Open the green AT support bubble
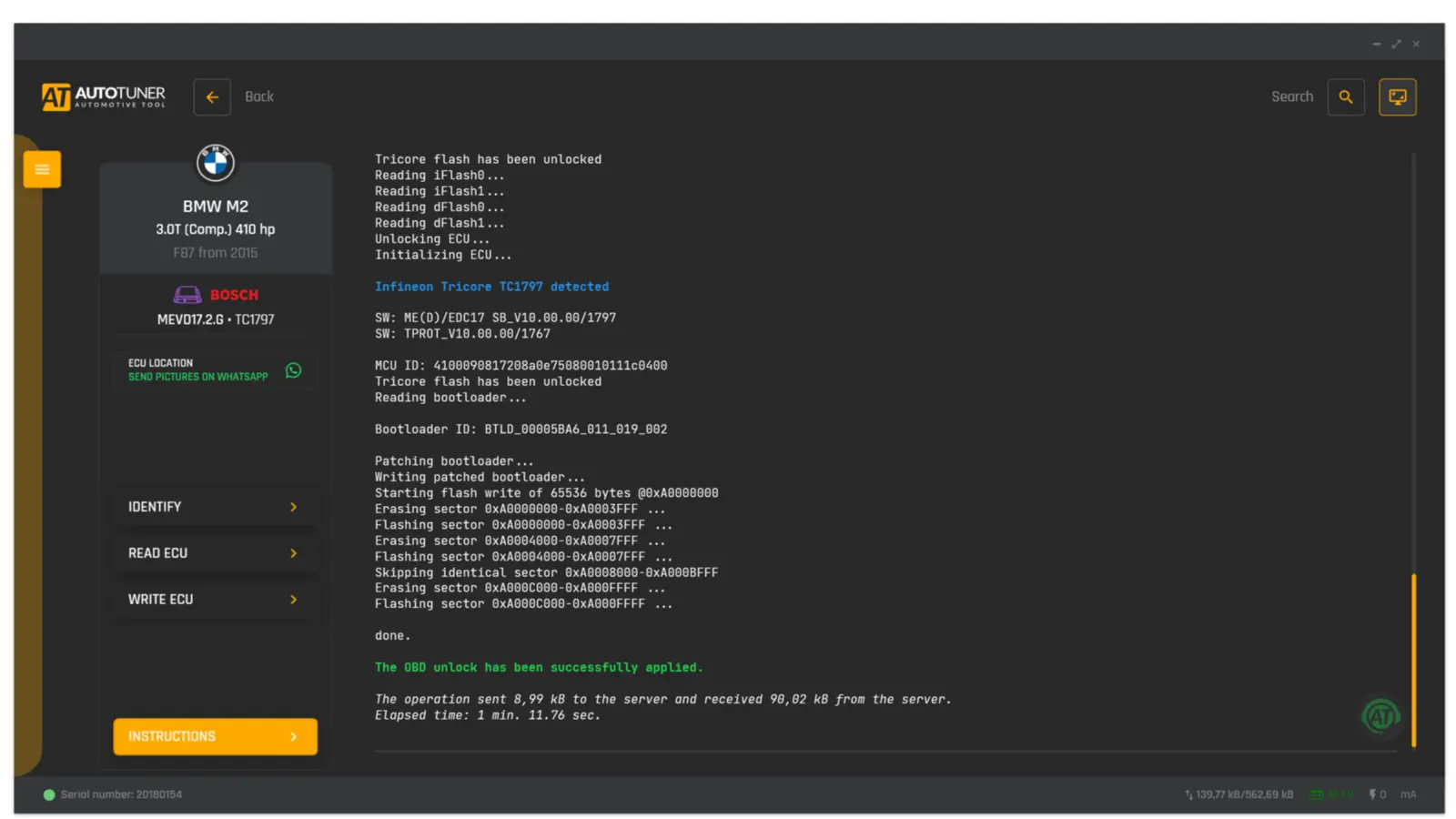The image size is (1456, 819). (1380, 717)
